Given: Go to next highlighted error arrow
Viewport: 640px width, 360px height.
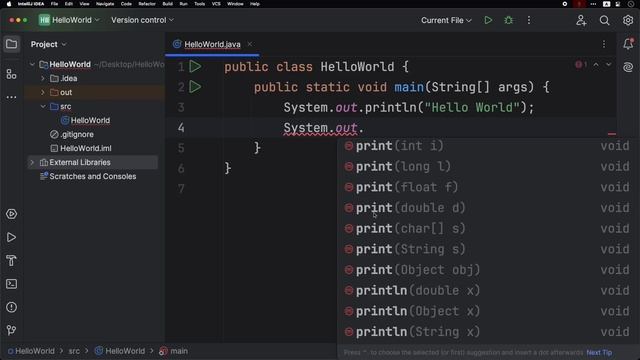Looking at the screenshot, I should [609, 64].
